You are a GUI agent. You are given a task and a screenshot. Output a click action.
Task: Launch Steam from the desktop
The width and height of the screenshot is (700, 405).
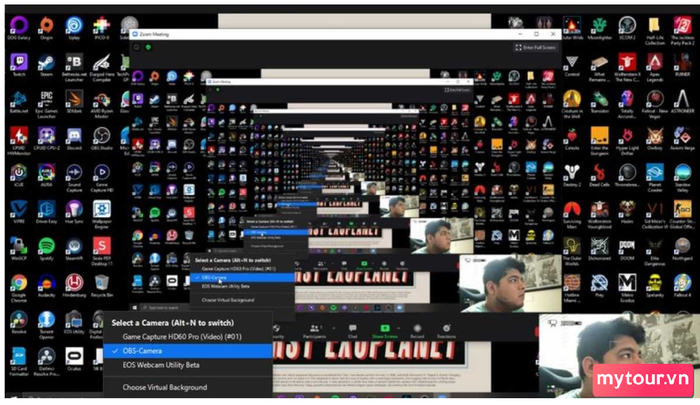point(46,65)
